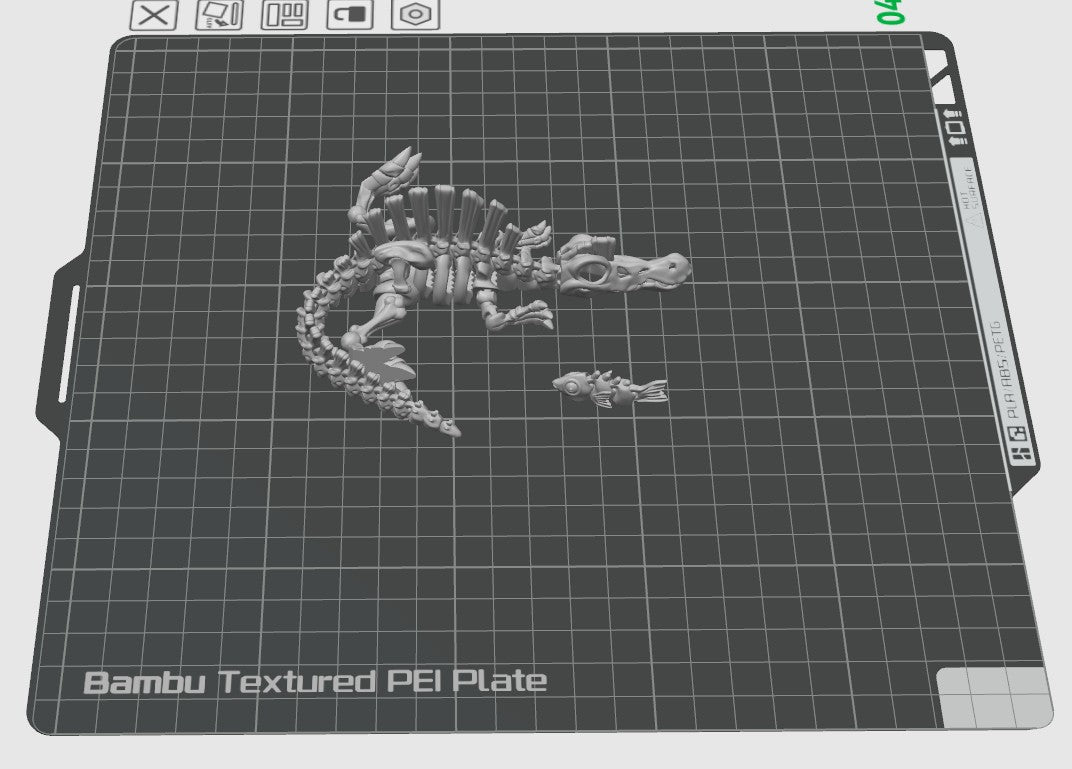Image resolution: width=1072 pixels, height=769 pixels.
Task: Open plate settings via the hexagon icon
Action: 415,15
